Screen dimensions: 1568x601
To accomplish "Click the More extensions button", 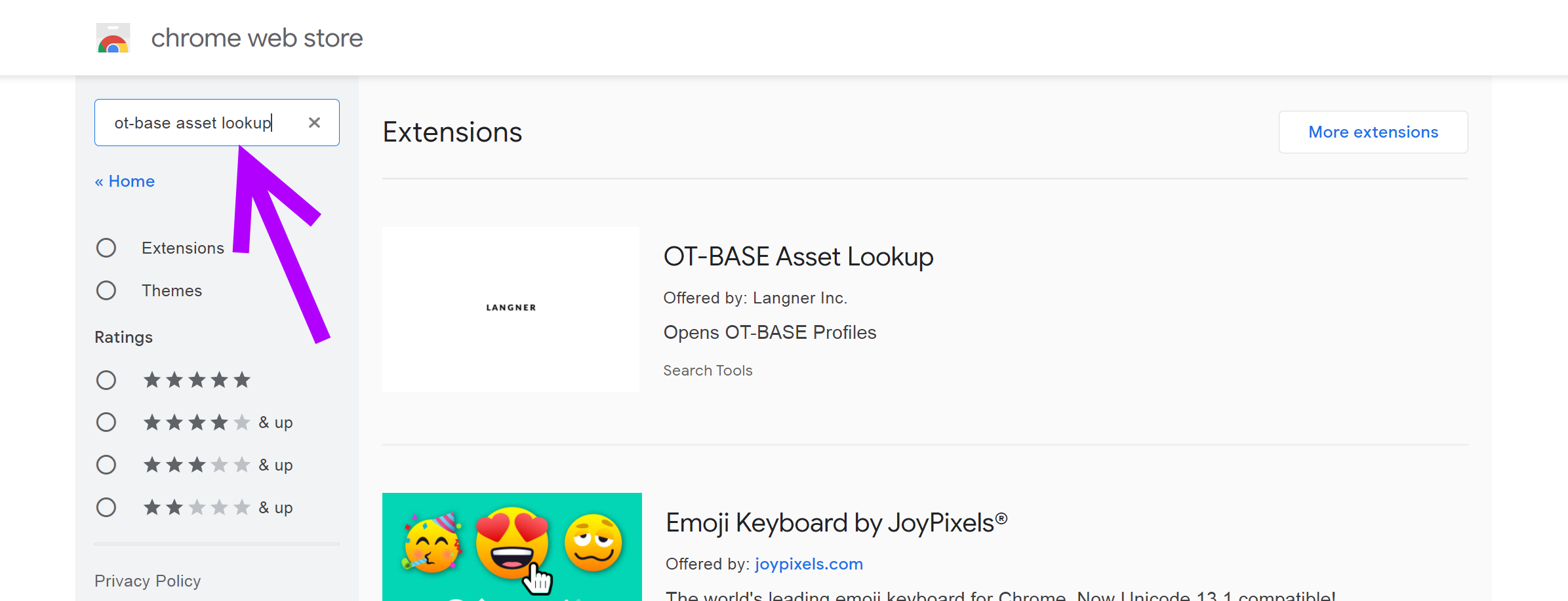I will [x=1373, y=132].
